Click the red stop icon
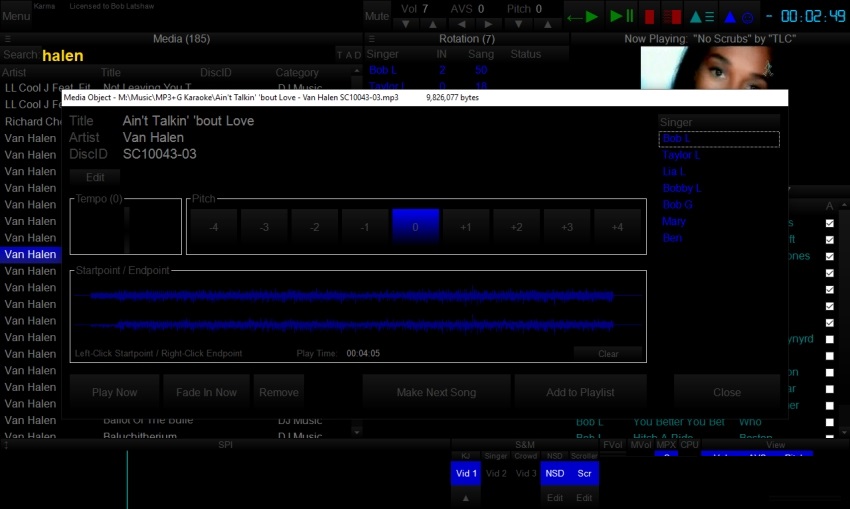Screen dimensions: 850x509 (649, 16)
